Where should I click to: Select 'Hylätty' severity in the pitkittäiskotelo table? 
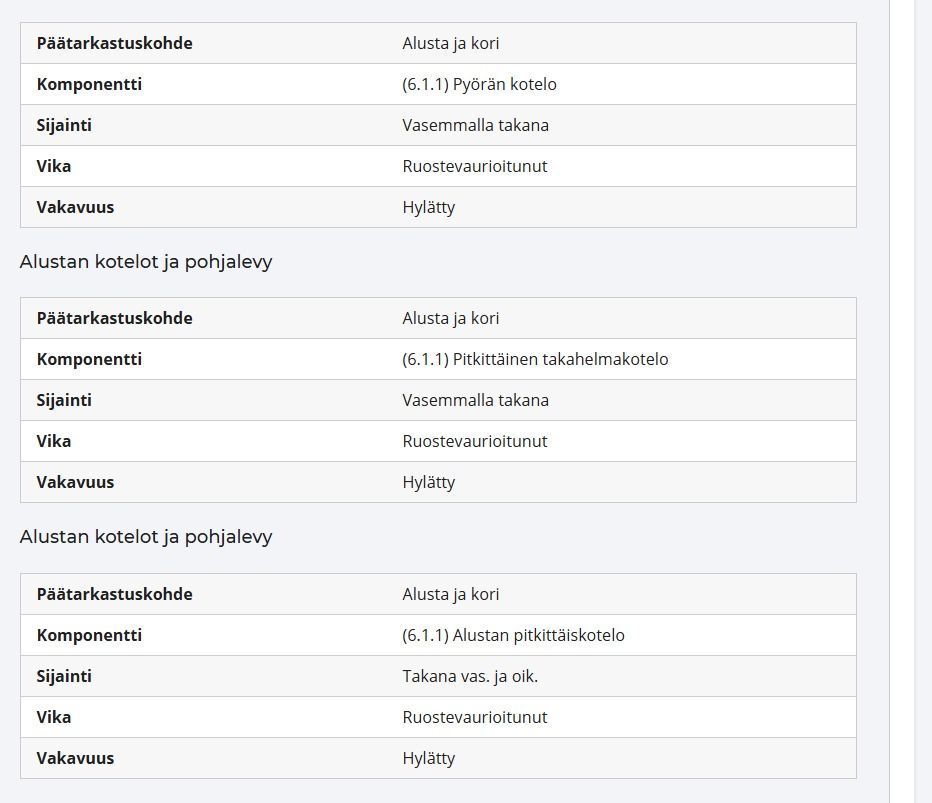tap(428, 758)
